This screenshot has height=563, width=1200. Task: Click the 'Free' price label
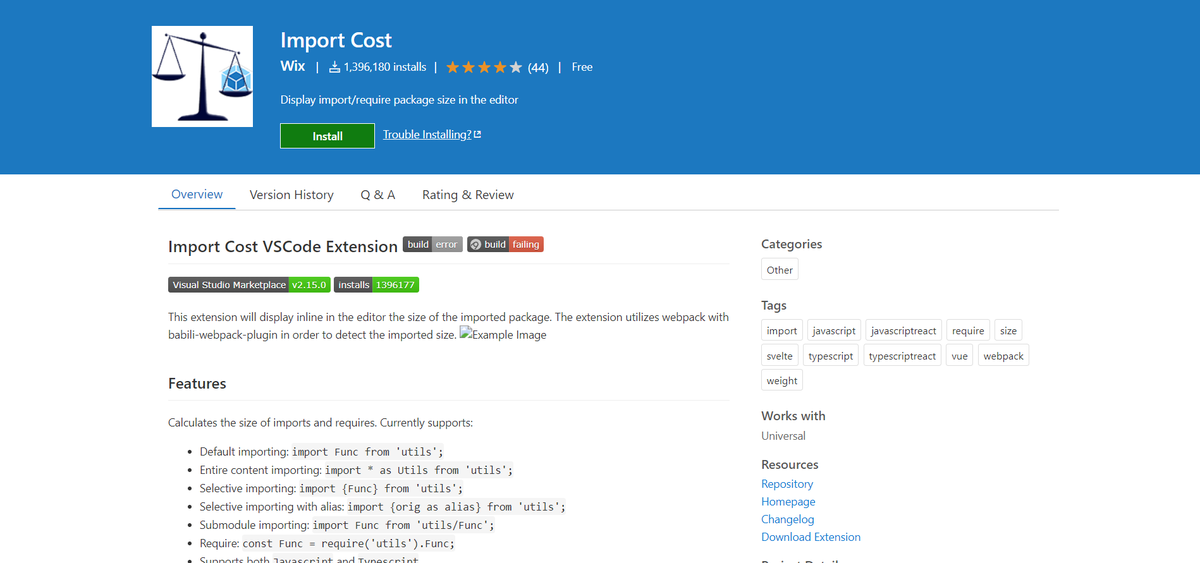(x=582, y=67)
